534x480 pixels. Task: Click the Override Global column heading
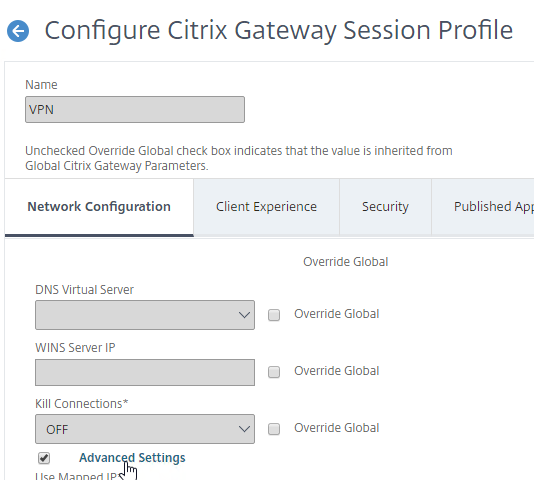[346, 262]
